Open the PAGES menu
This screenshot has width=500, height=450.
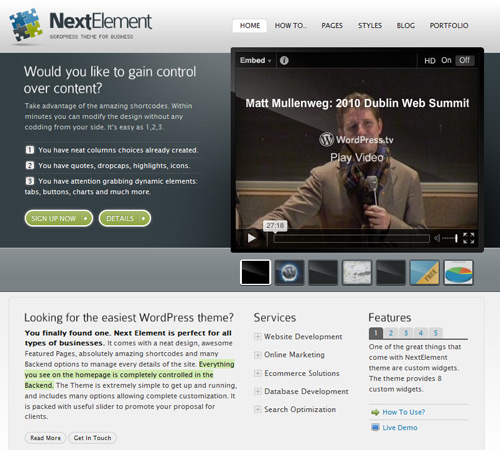pos(332,26)
